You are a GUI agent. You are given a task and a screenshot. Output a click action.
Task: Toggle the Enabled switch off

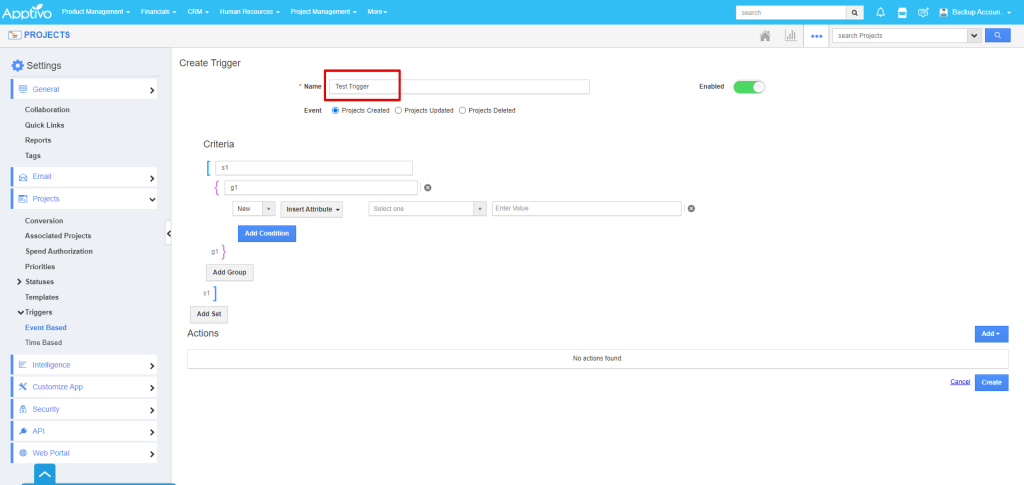748,87
